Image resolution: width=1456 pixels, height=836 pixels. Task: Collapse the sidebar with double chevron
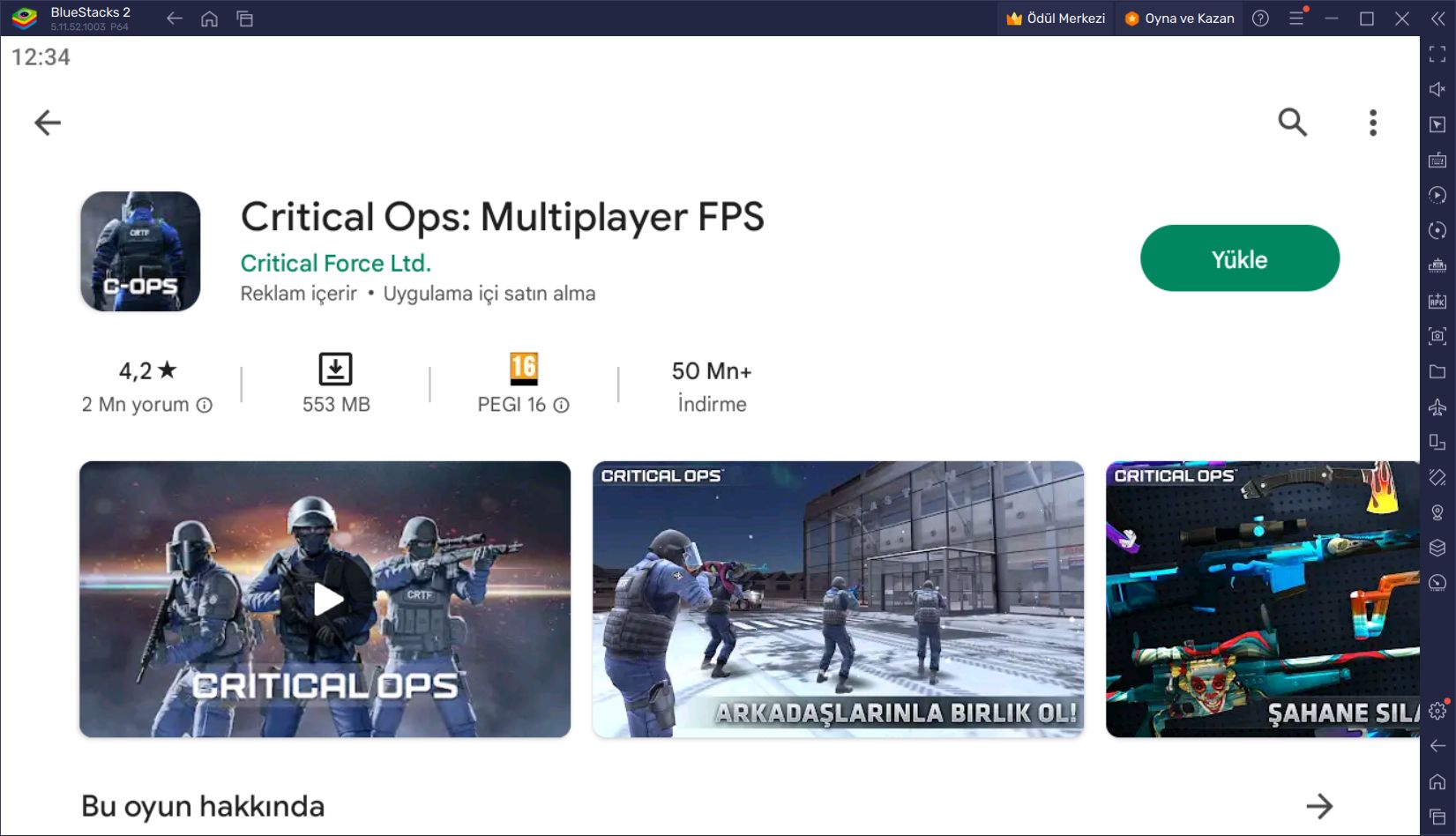click(x=1437, y=19)
